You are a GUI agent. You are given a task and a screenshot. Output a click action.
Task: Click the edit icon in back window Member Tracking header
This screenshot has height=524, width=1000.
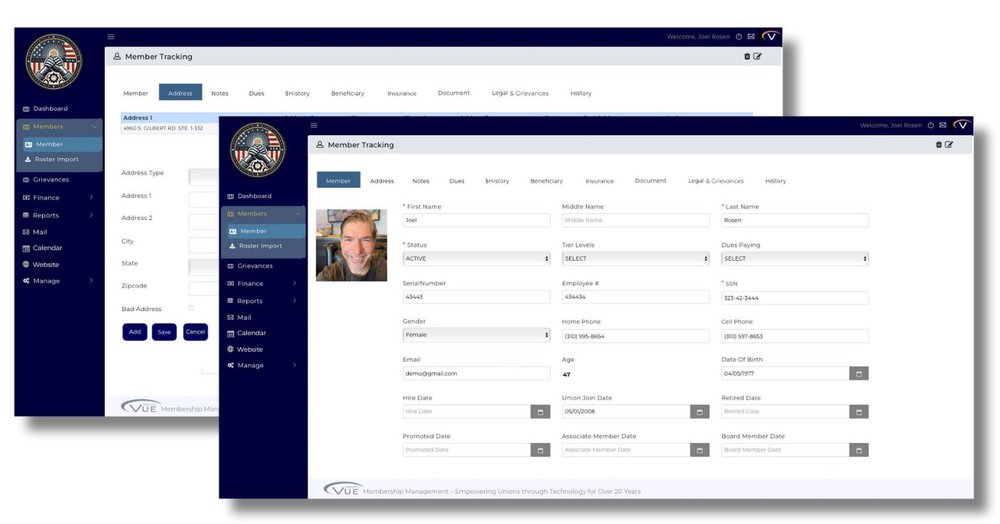click(758, 57)
